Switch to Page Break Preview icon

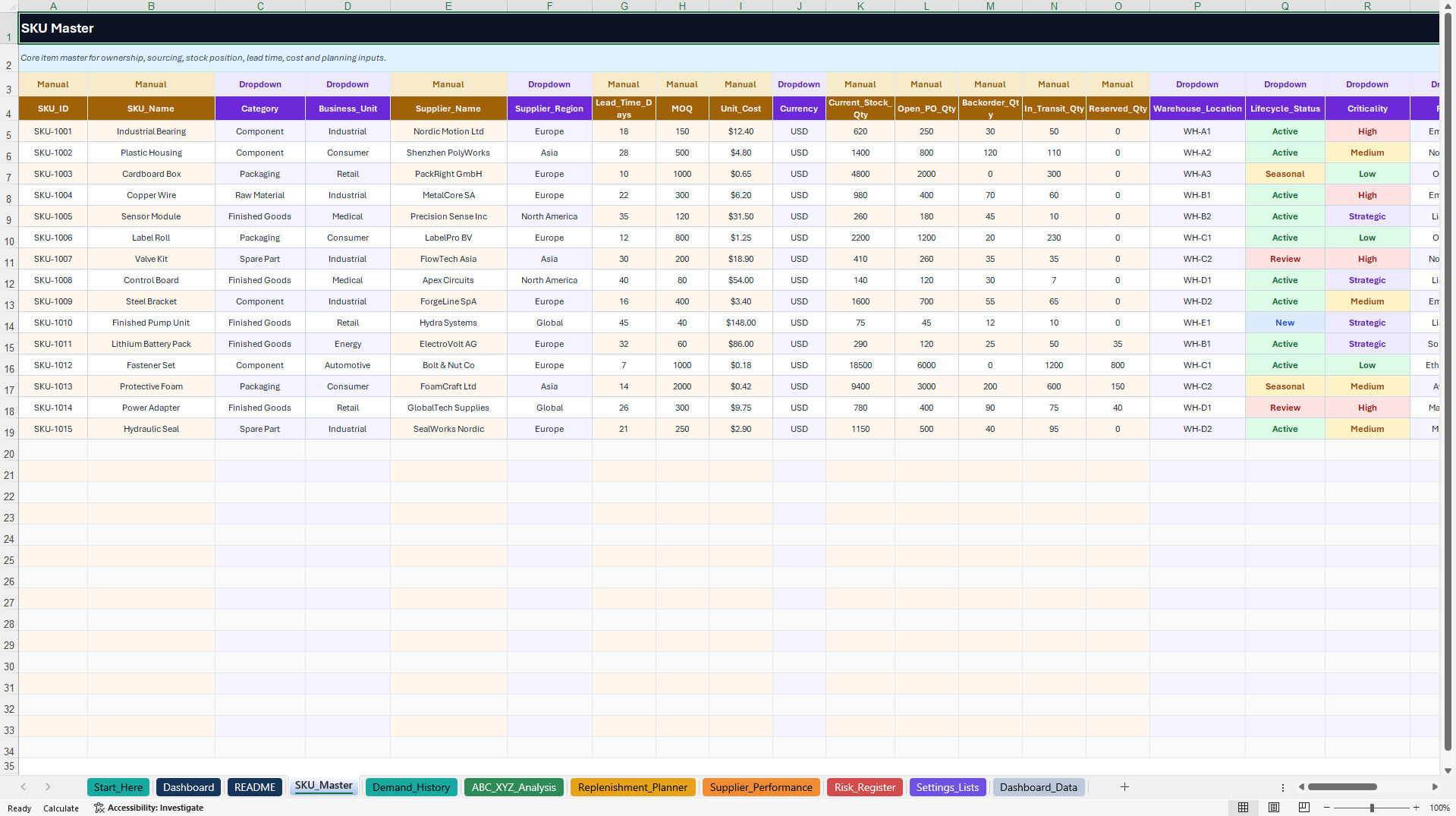1304,808
